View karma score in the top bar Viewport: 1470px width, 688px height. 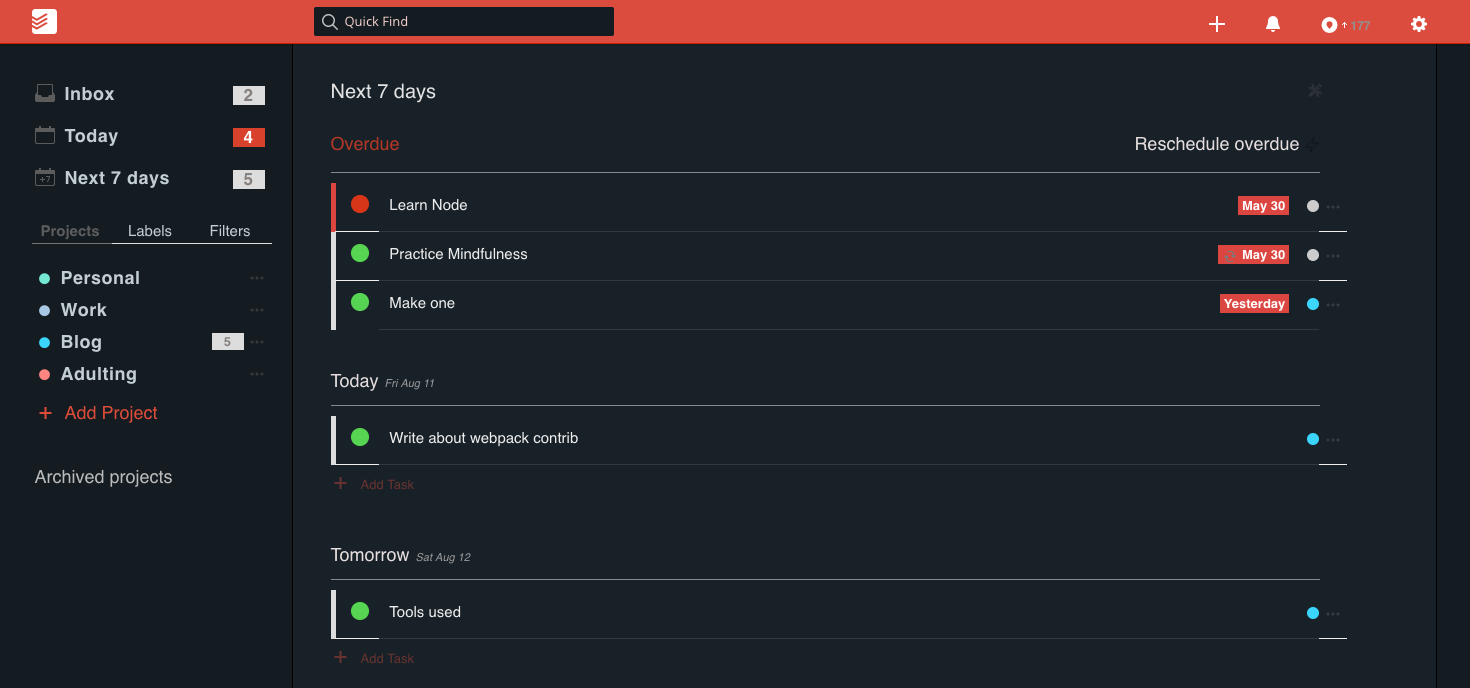(1344, 24)
